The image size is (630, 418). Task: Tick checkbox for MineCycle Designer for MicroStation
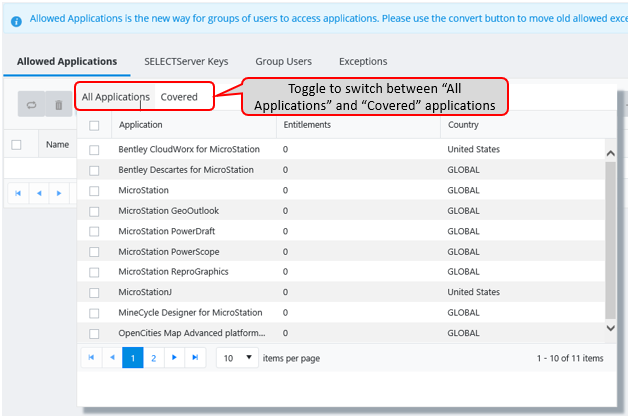click(94, 313)
